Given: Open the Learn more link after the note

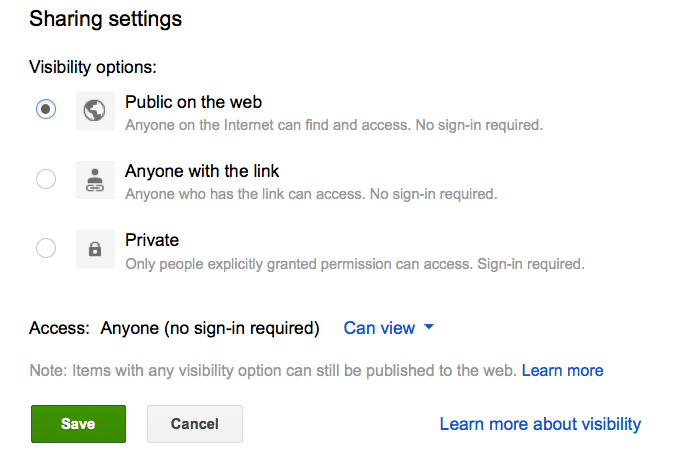Looking at the screenshot, I should click(562, 371).
